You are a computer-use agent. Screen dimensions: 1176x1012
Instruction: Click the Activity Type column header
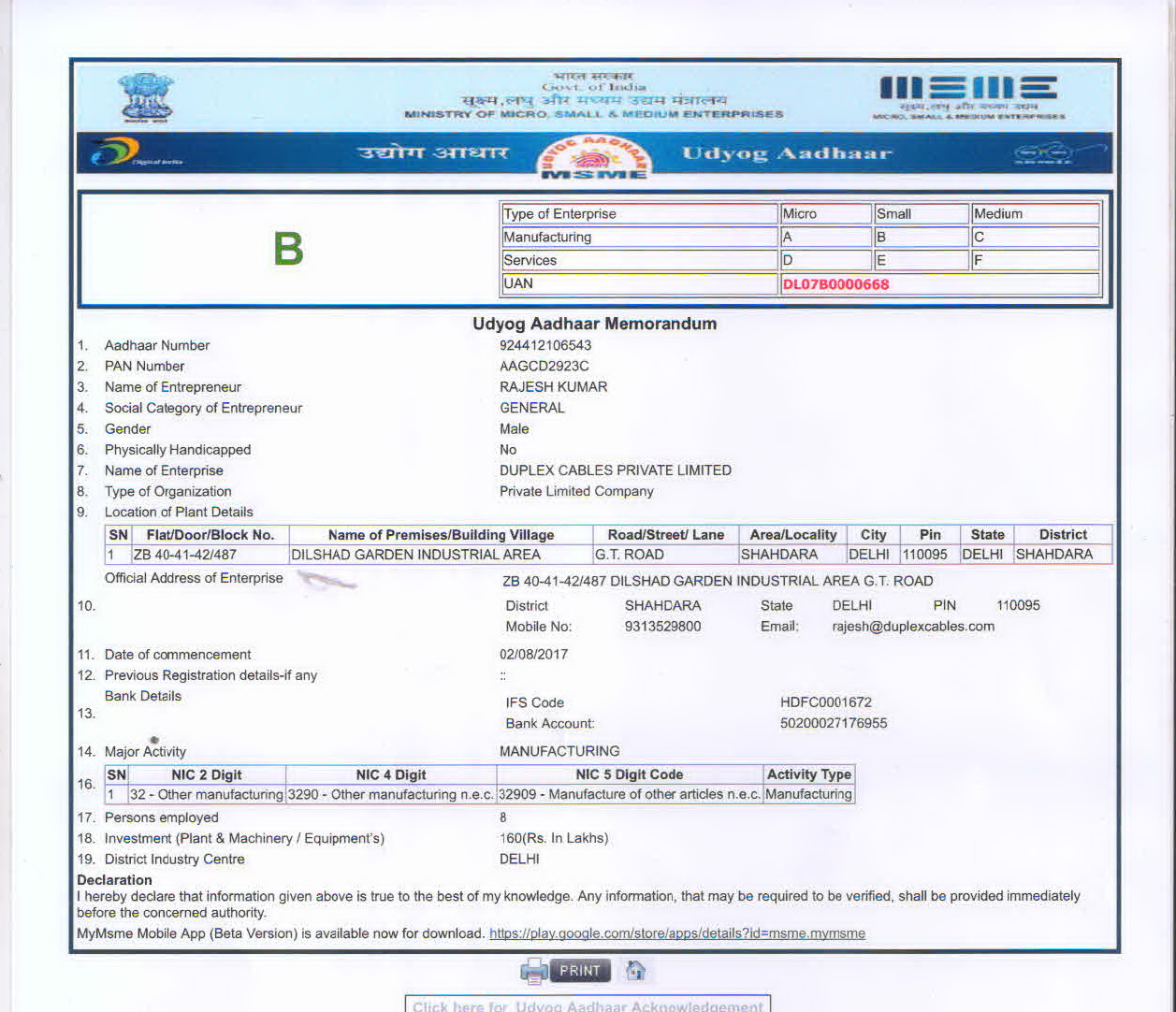[809, 774]
